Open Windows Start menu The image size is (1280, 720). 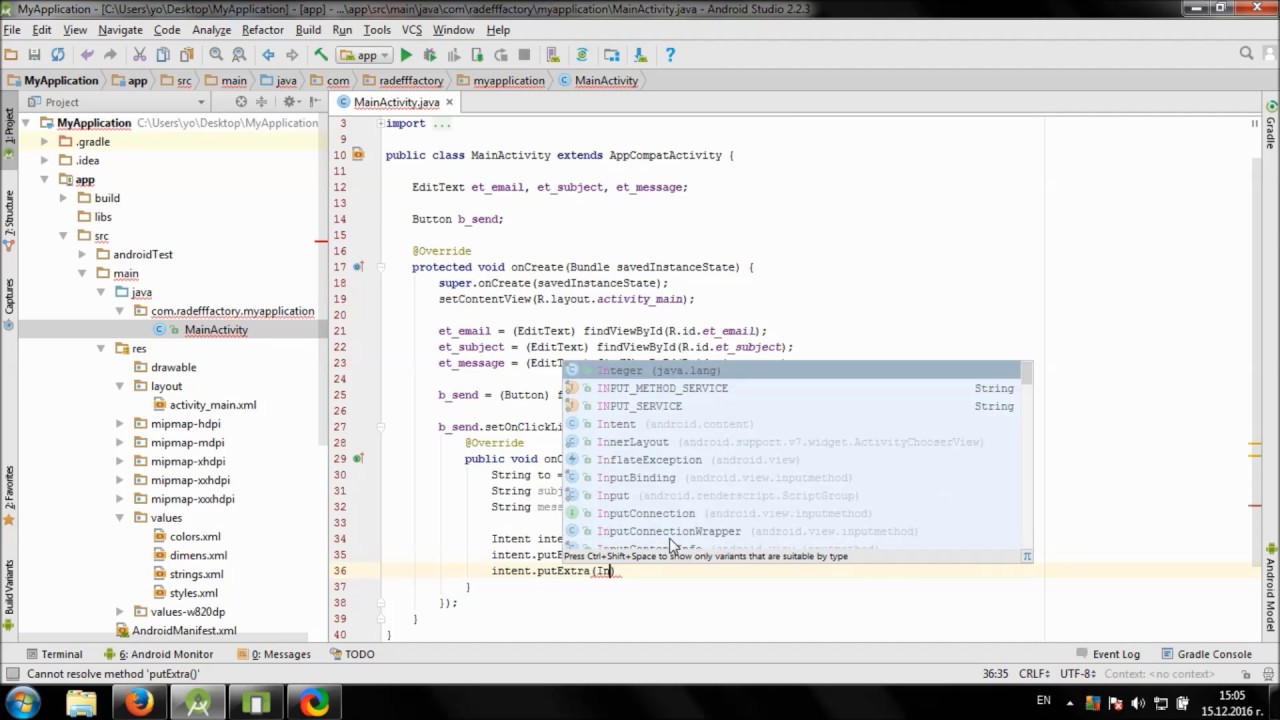tap(22, 702)
